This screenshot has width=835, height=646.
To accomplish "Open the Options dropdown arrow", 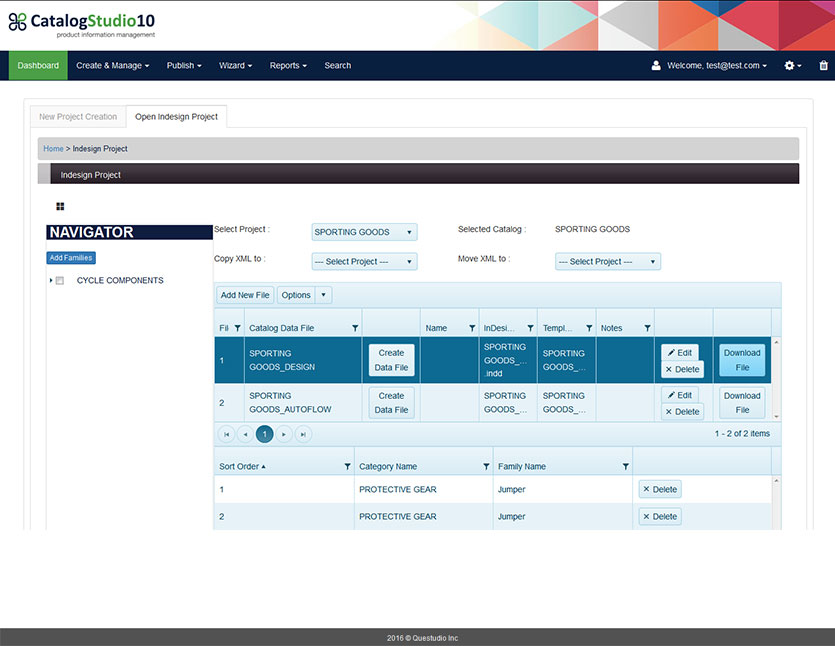I will (x=323, y=295).
